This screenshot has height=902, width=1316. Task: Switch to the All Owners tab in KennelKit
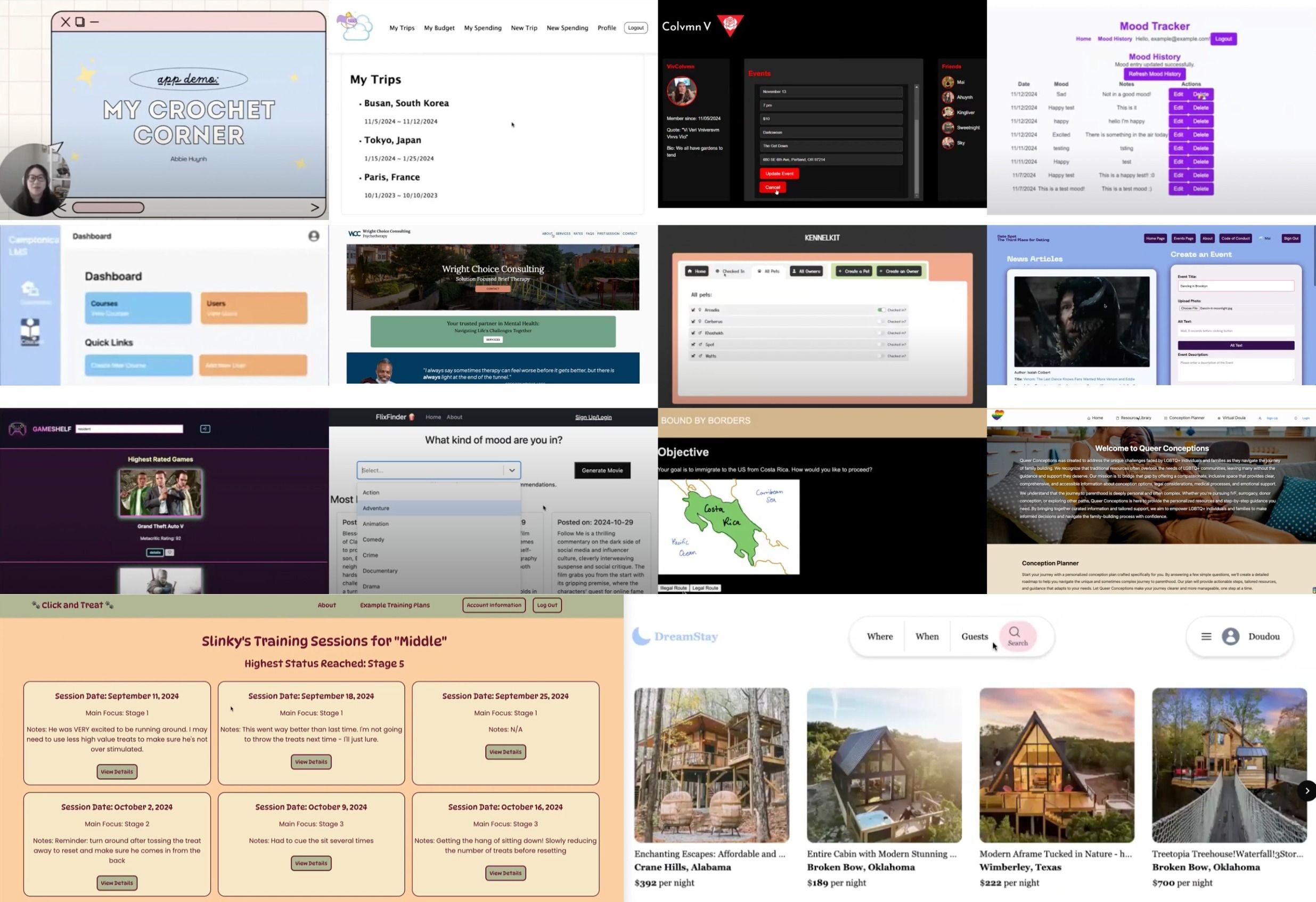807,271
